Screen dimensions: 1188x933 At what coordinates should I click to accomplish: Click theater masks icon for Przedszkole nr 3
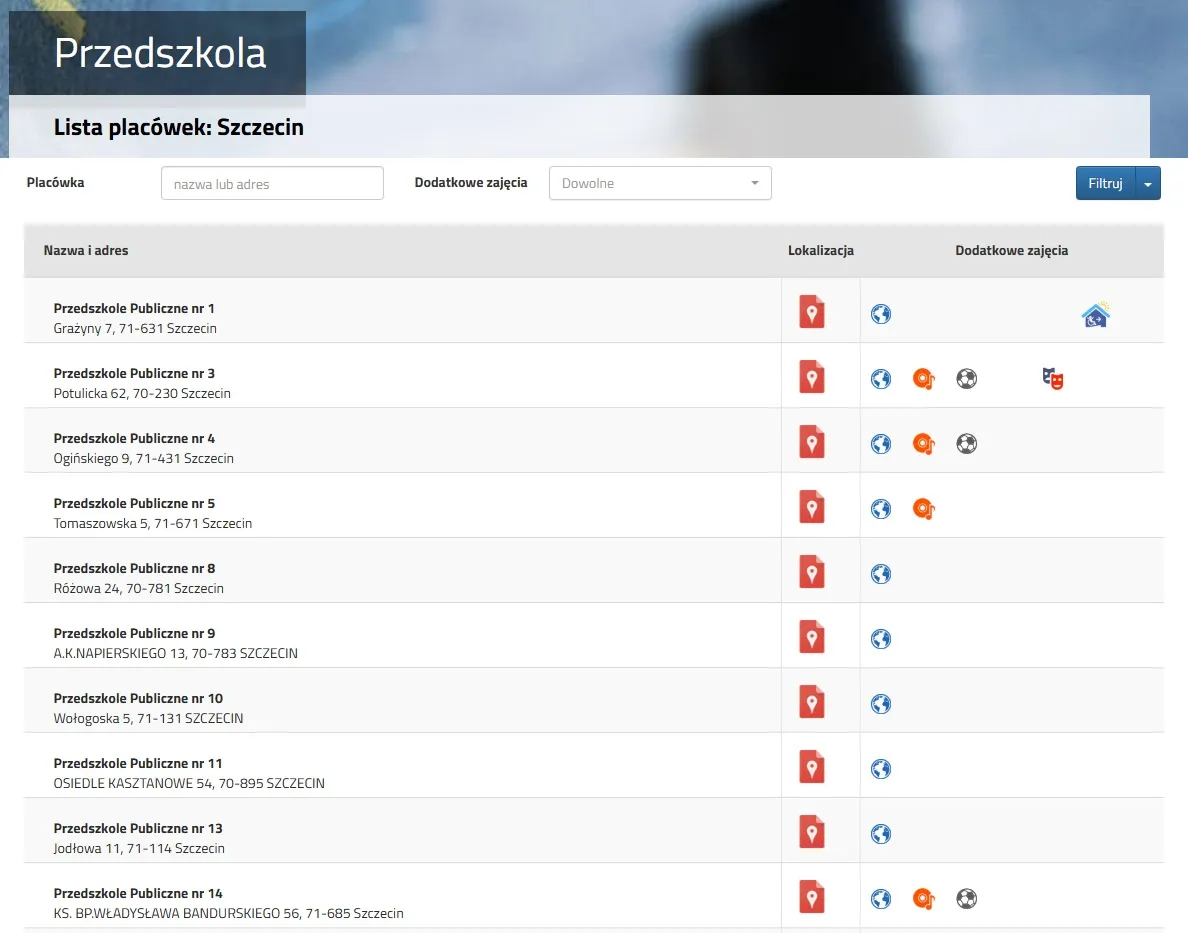tap(1052, 378)
